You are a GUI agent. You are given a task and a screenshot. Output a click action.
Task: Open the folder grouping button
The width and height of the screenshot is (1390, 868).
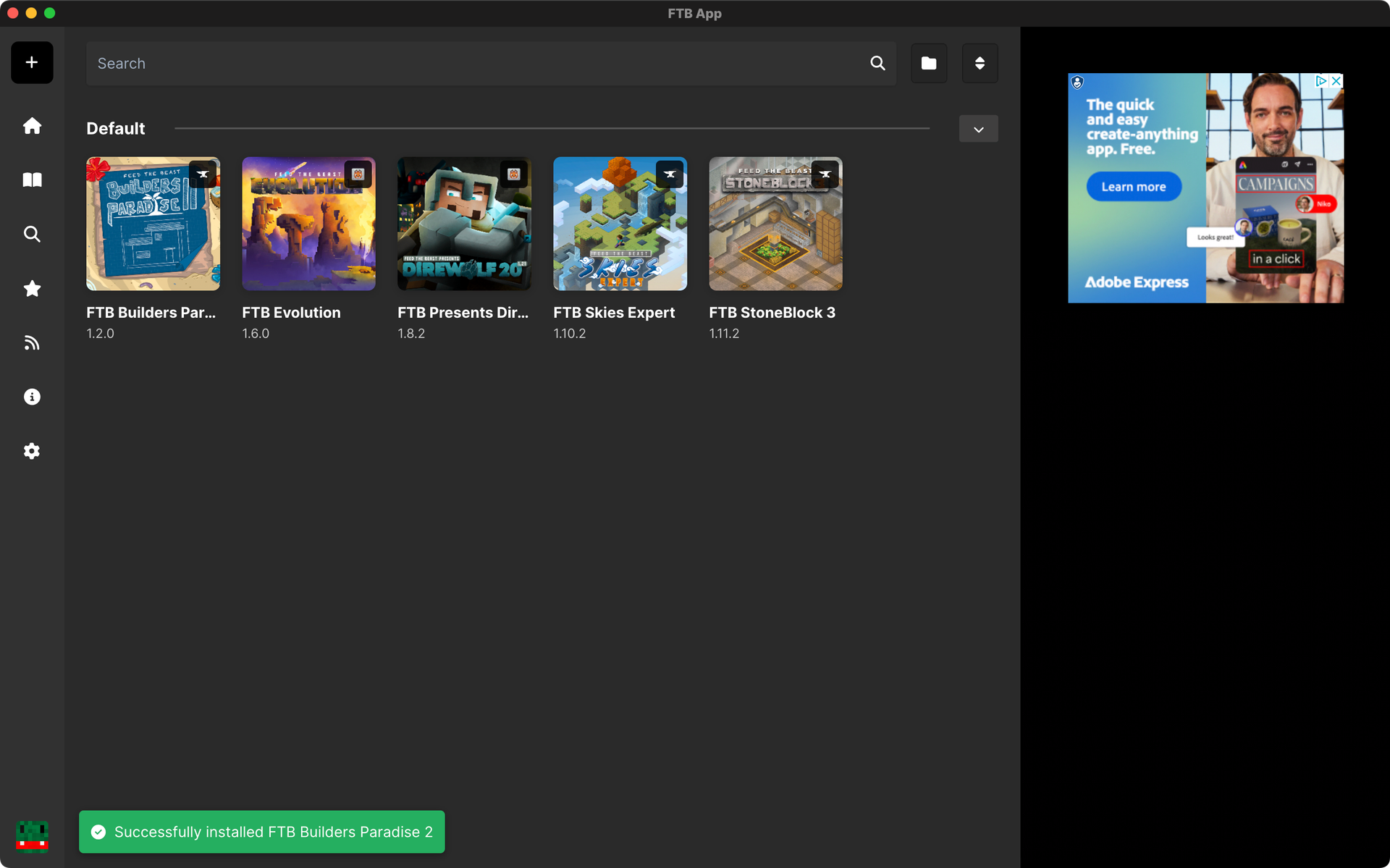pyautogui.click(x=929, y=63)
